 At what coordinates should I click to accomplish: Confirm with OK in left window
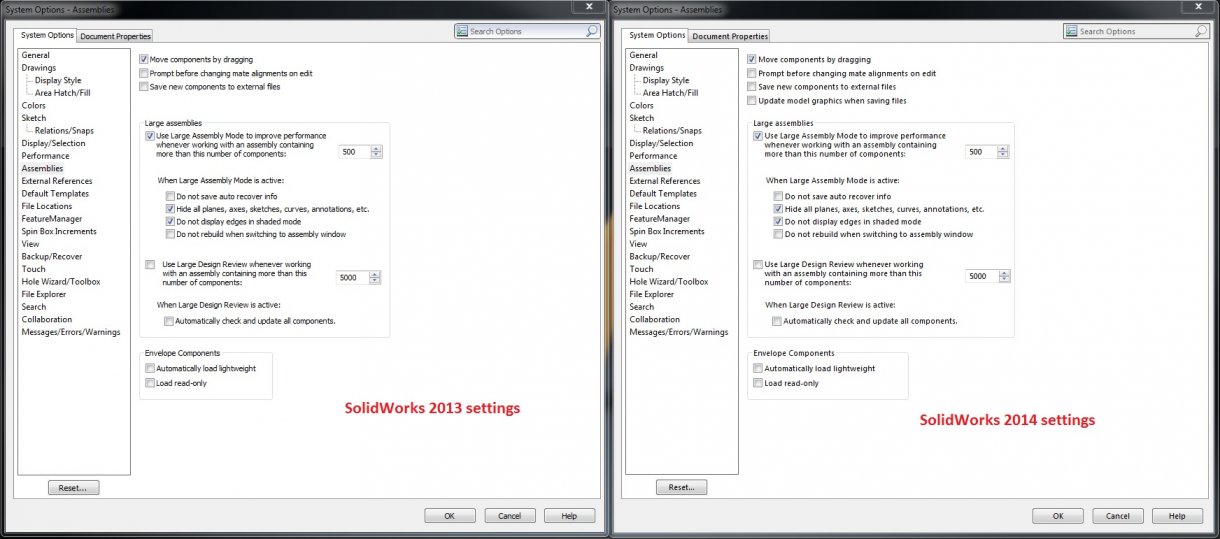[450, 516]
